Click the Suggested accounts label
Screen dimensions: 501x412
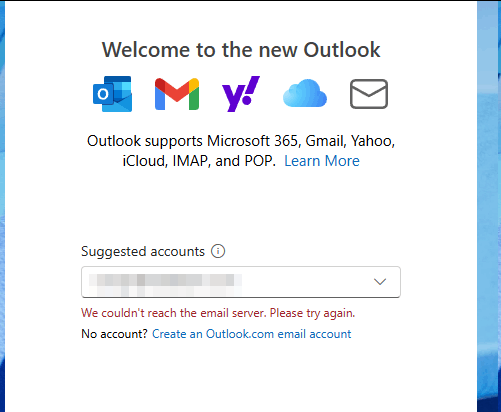tap(143, 252)
